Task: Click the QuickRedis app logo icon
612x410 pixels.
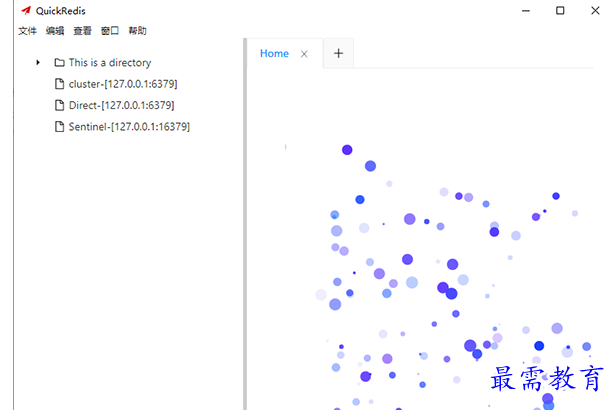Action: click(x=26, y=11)
